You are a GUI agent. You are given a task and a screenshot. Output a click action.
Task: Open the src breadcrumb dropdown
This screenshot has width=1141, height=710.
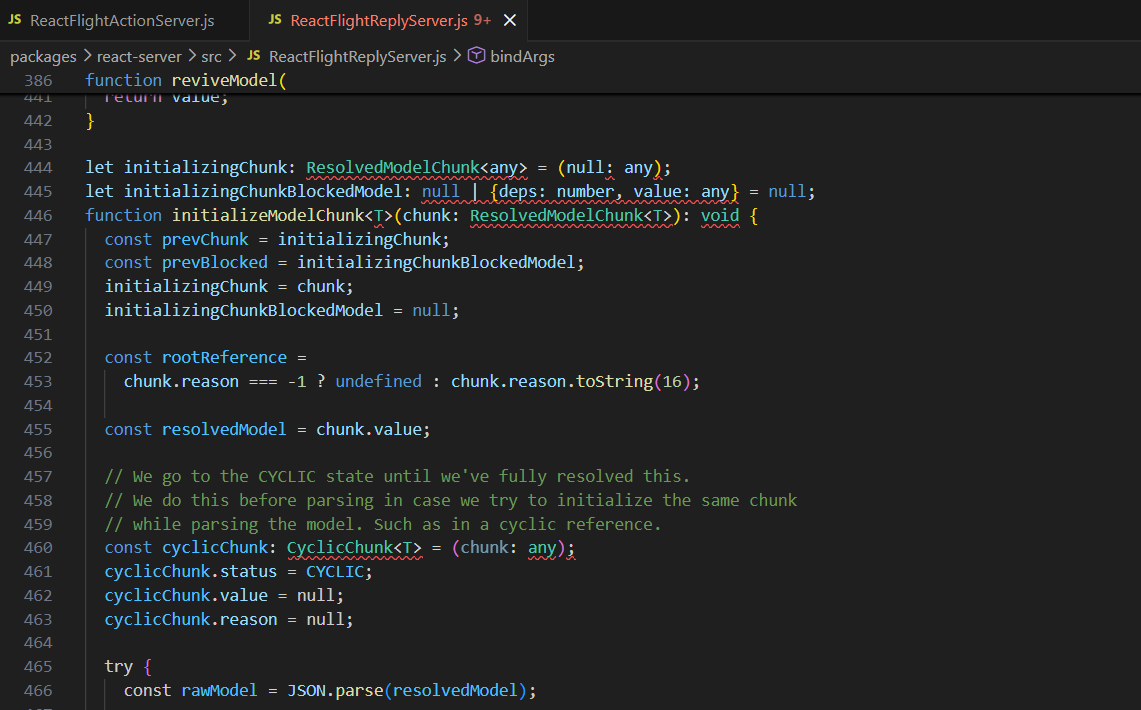pyautogui.click(x=211, y=56)
